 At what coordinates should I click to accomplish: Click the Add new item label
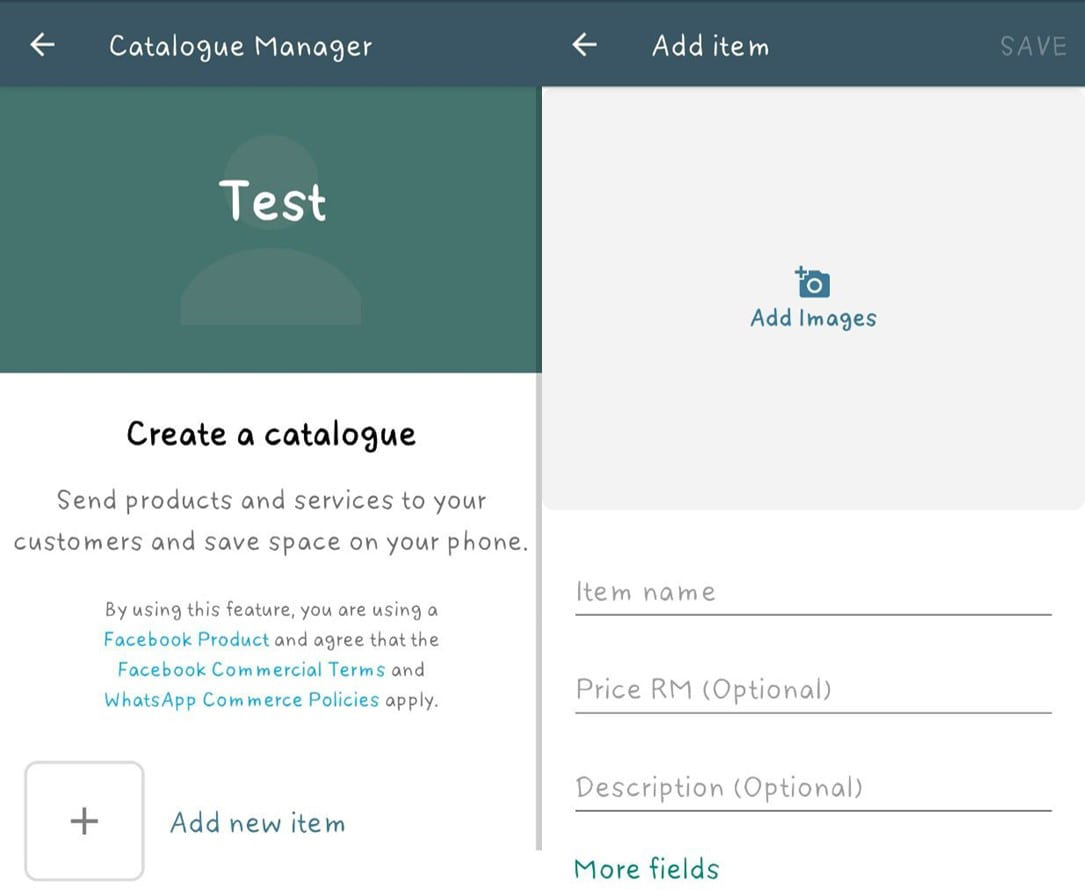[257, 823]
